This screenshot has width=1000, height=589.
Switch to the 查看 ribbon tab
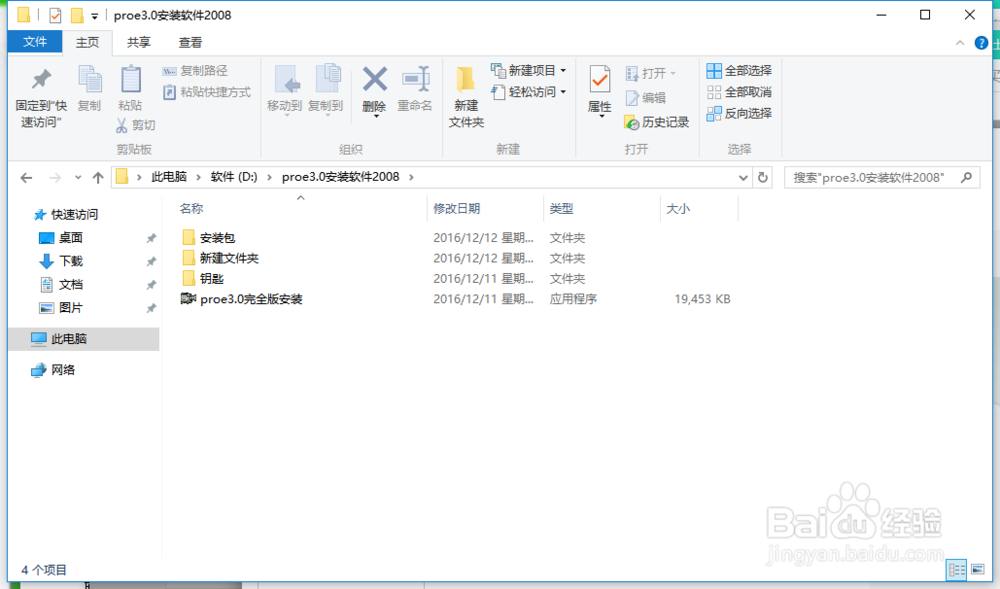[x=191, y=42]
